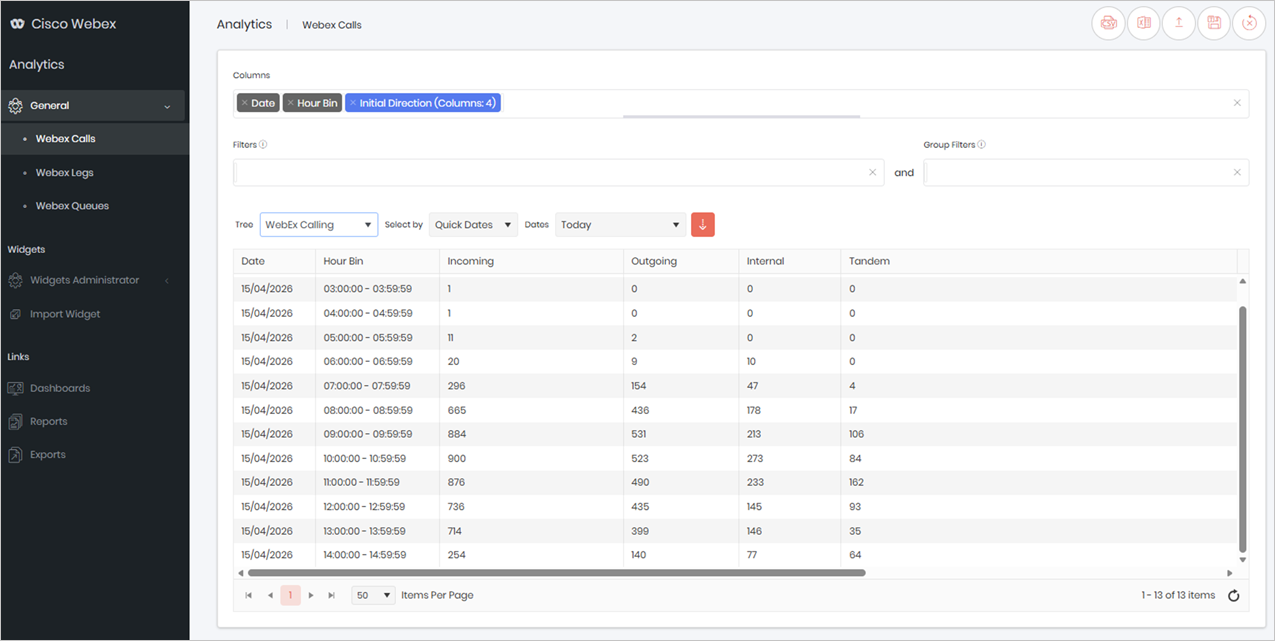Save the analytics view with floppy icon
This screenshot has width=1275, height=641.
pos(1214,23)
